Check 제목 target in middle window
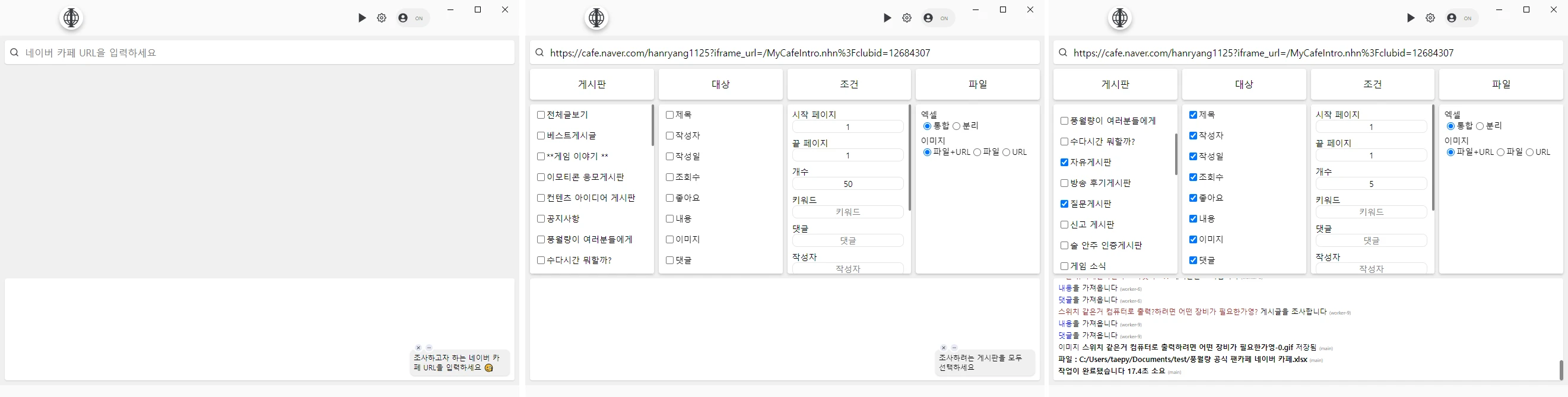1568x397 pixels. tap(669, 115)
